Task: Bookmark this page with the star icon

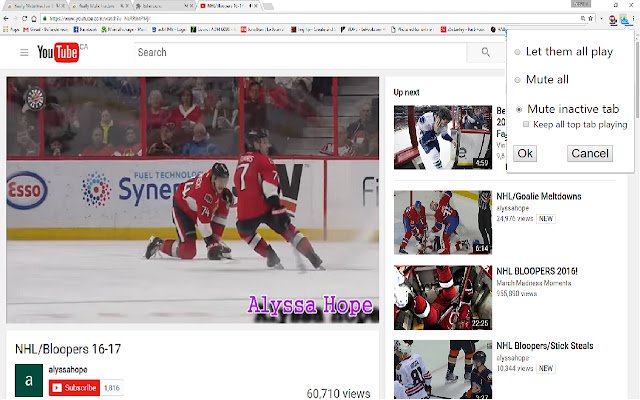Action: pyautogui.click(x=590, y=18)
